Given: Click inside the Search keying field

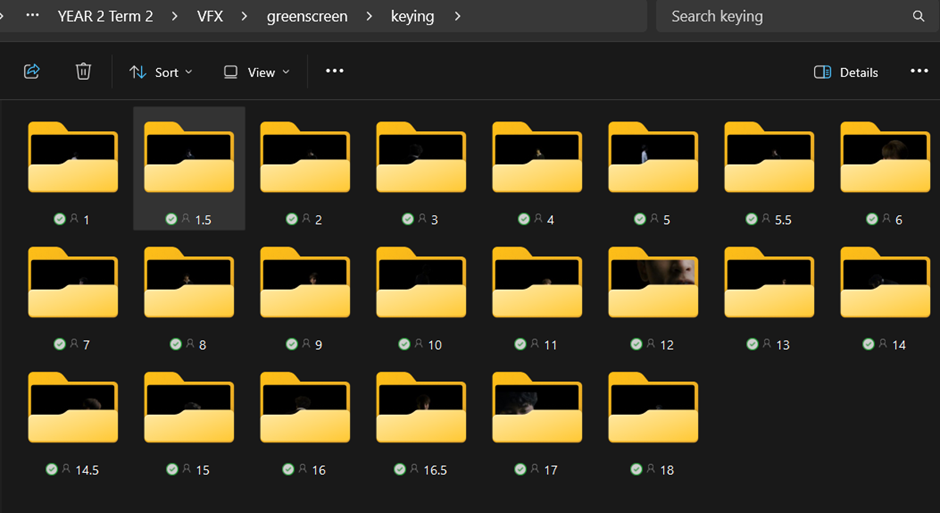Looking at the screenshot, I should pos(797,16).
